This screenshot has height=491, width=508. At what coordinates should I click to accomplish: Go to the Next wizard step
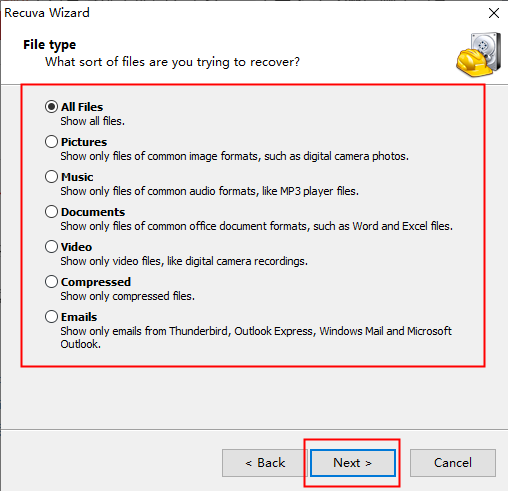(353, 463)
